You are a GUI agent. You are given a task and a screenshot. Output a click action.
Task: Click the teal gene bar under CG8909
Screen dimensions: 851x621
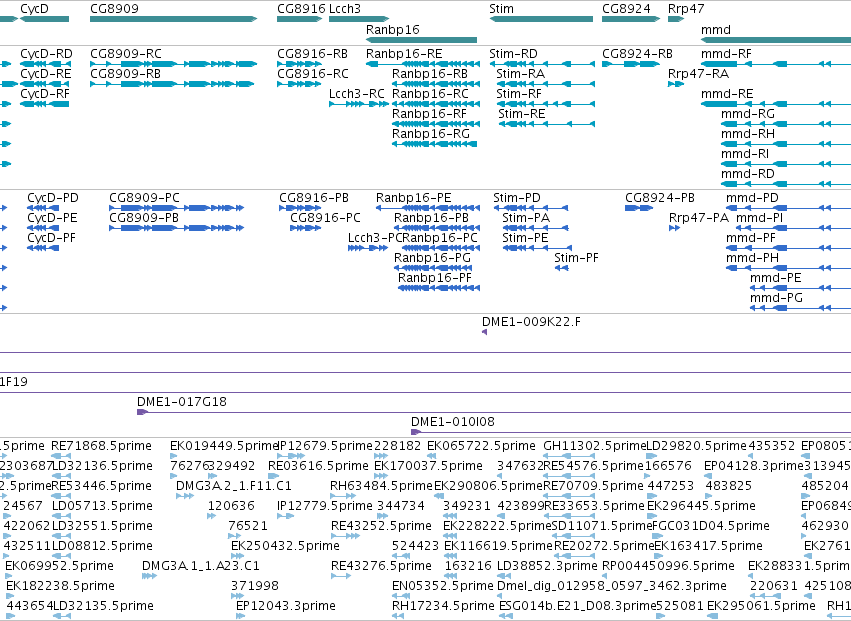click(173, 19)
